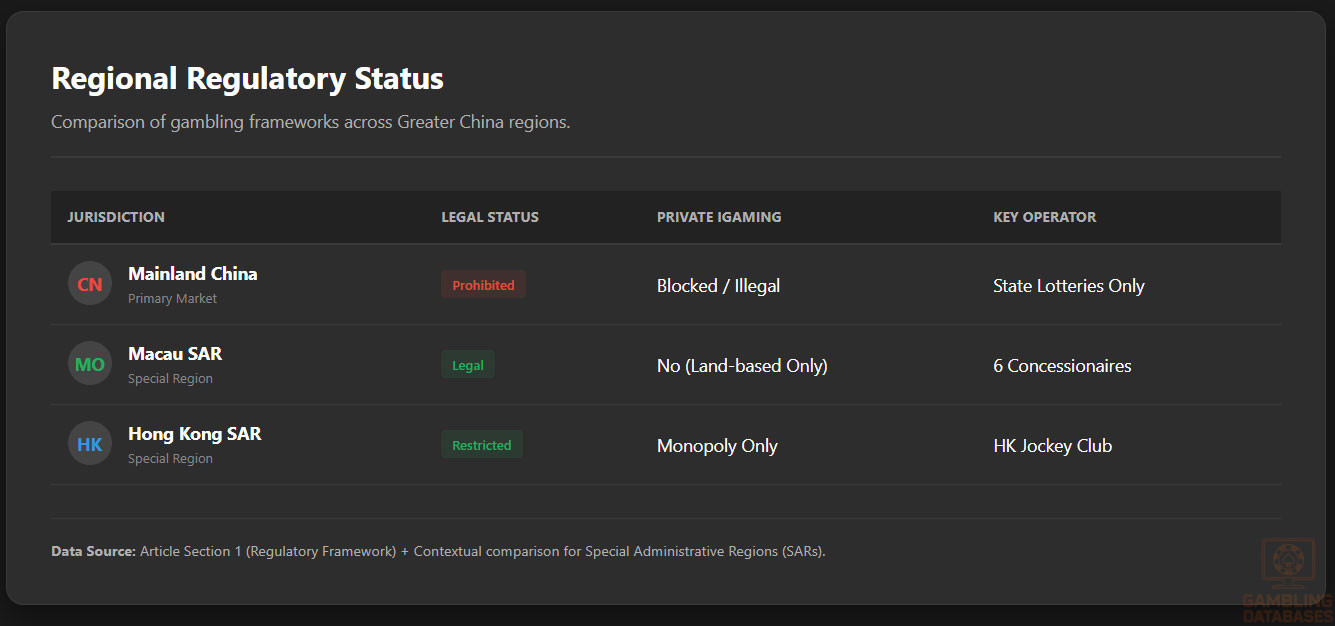Screen dimensions: 1335x626
Task: Click the CN circle icon for Mainland China
Action: tap(90, 284)
